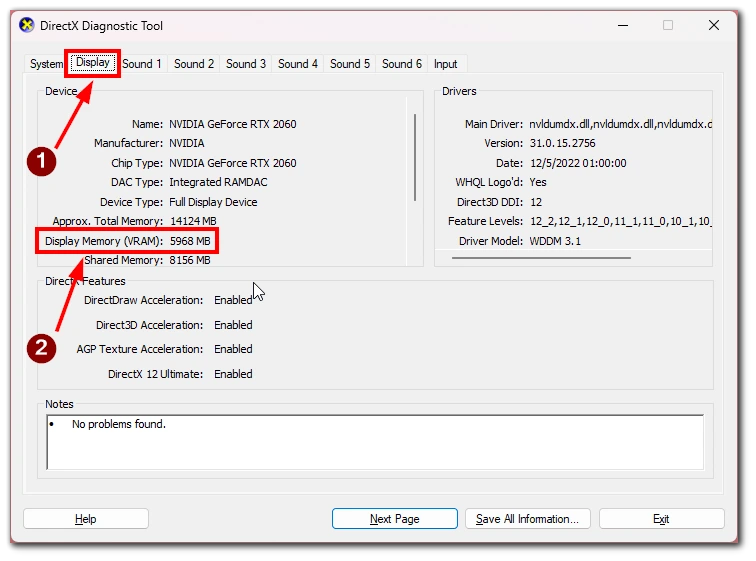Screen dimensions: 756x561
Task: Switch to the System tab
Action: pyautogui.click(x=46, y=64)
